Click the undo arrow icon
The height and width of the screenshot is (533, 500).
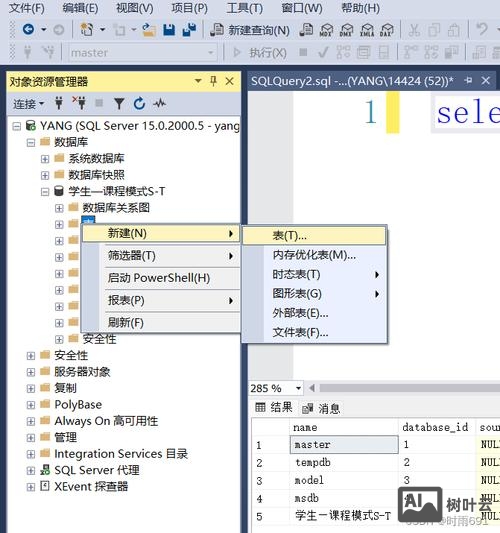(482, 30)
